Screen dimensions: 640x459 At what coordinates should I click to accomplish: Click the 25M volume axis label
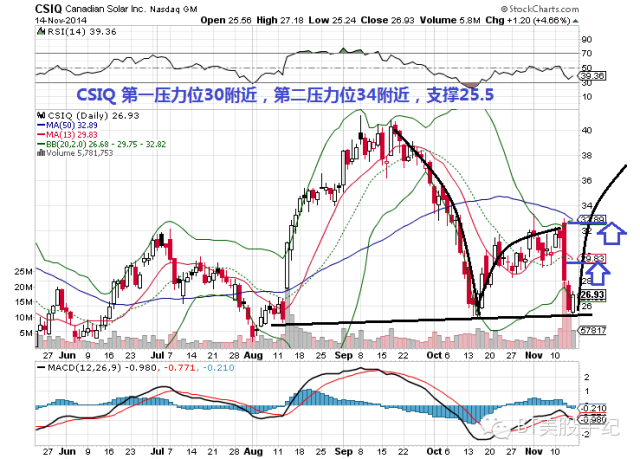[24, 272]
